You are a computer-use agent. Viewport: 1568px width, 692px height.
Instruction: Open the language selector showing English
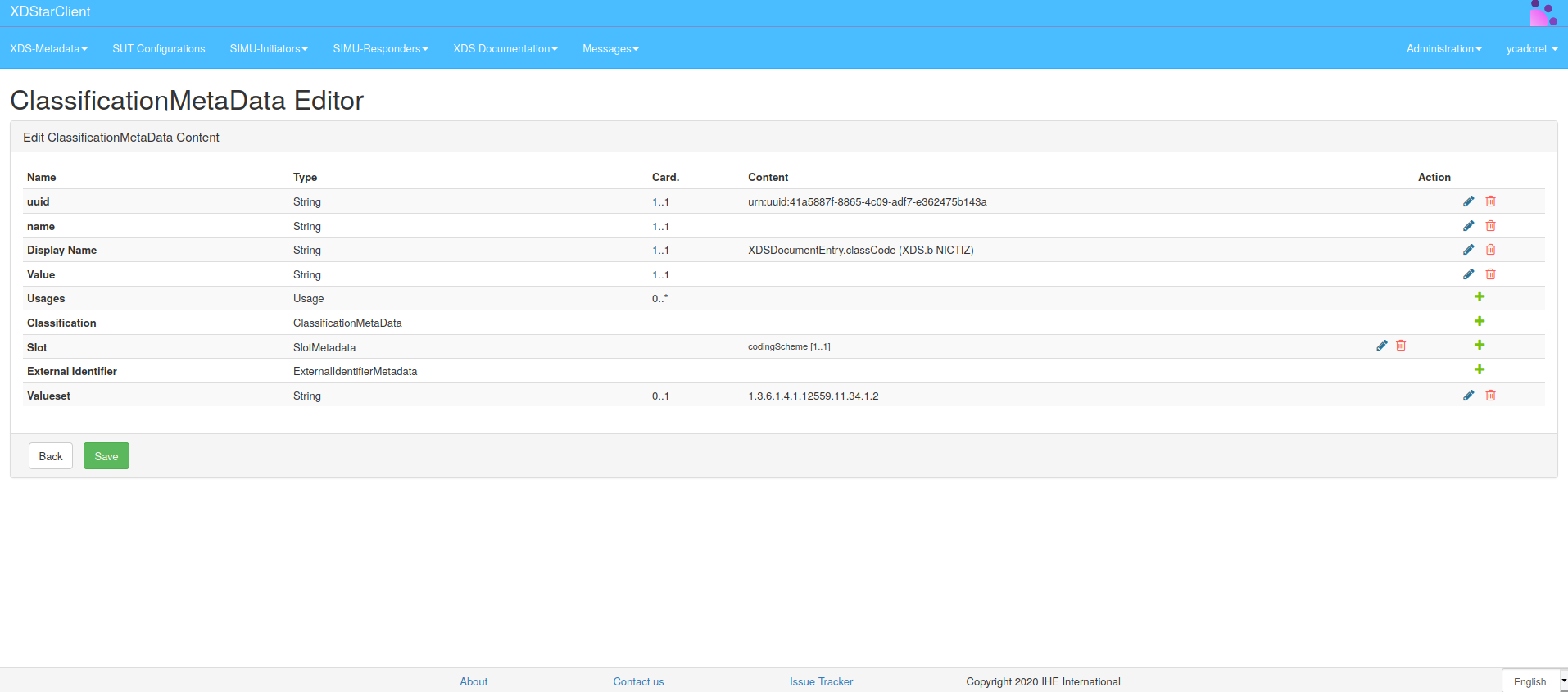click(1534, 681)
